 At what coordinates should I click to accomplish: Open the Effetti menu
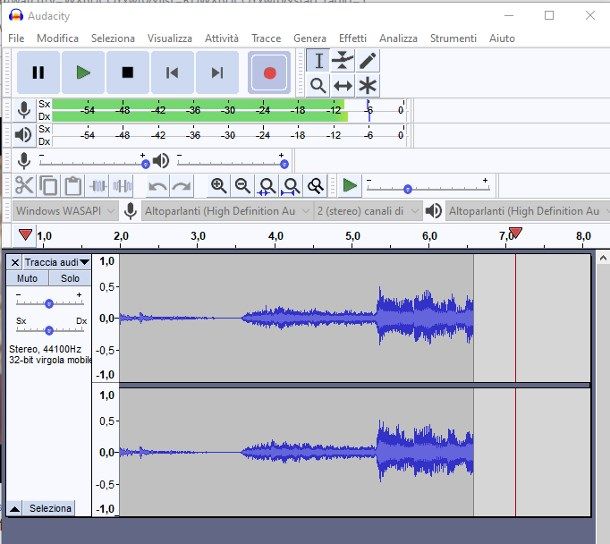coord(352,38)
